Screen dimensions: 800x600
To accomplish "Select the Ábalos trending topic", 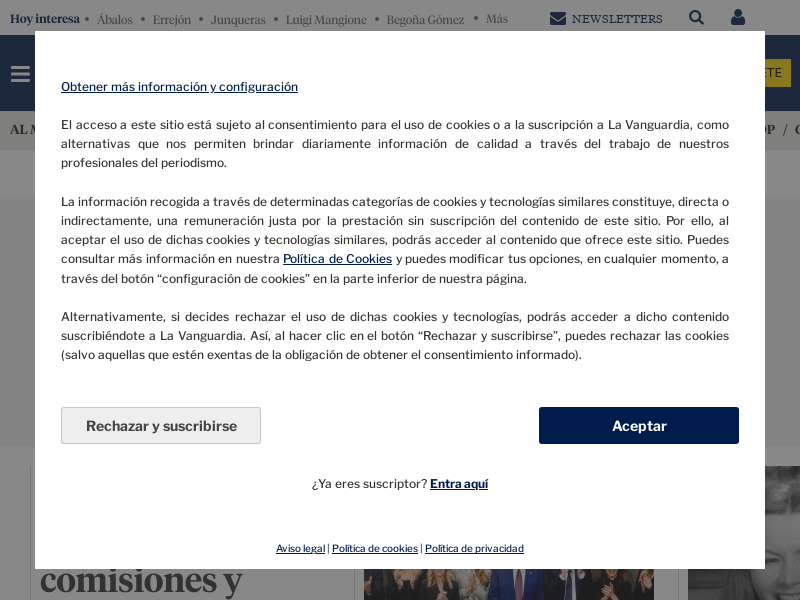I will coord(115,19).
